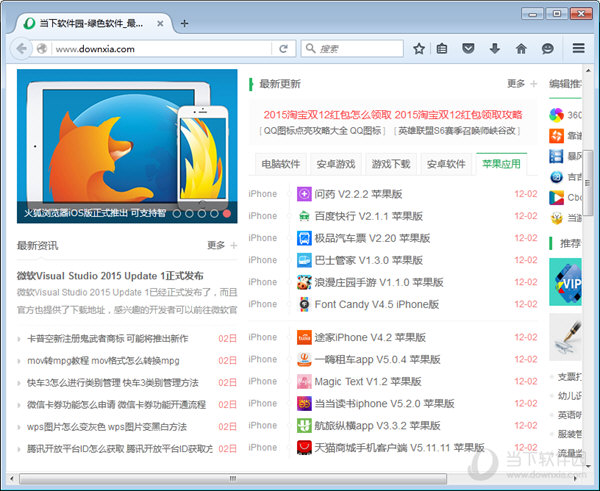
Task: Go to the Home page icon
Action: [x=520, y=48]
